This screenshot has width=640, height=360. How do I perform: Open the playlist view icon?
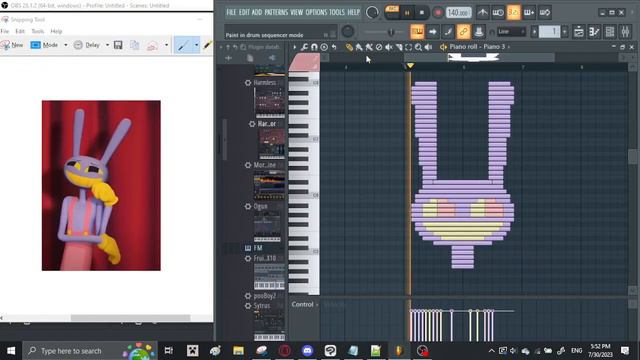pos(579,31)
